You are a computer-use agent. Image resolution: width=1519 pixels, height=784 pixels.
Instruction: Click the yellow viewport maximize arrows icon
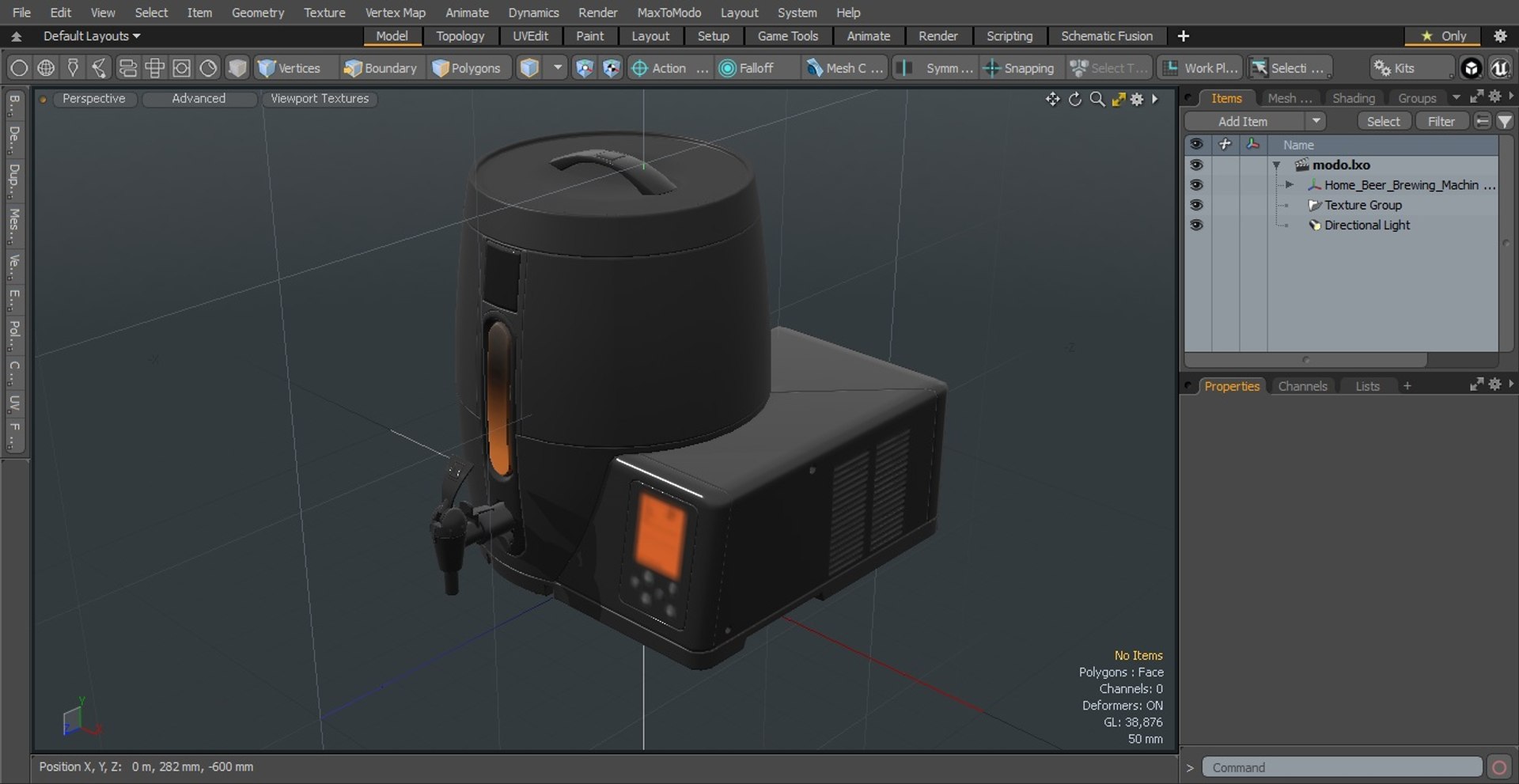point(1118,99)
